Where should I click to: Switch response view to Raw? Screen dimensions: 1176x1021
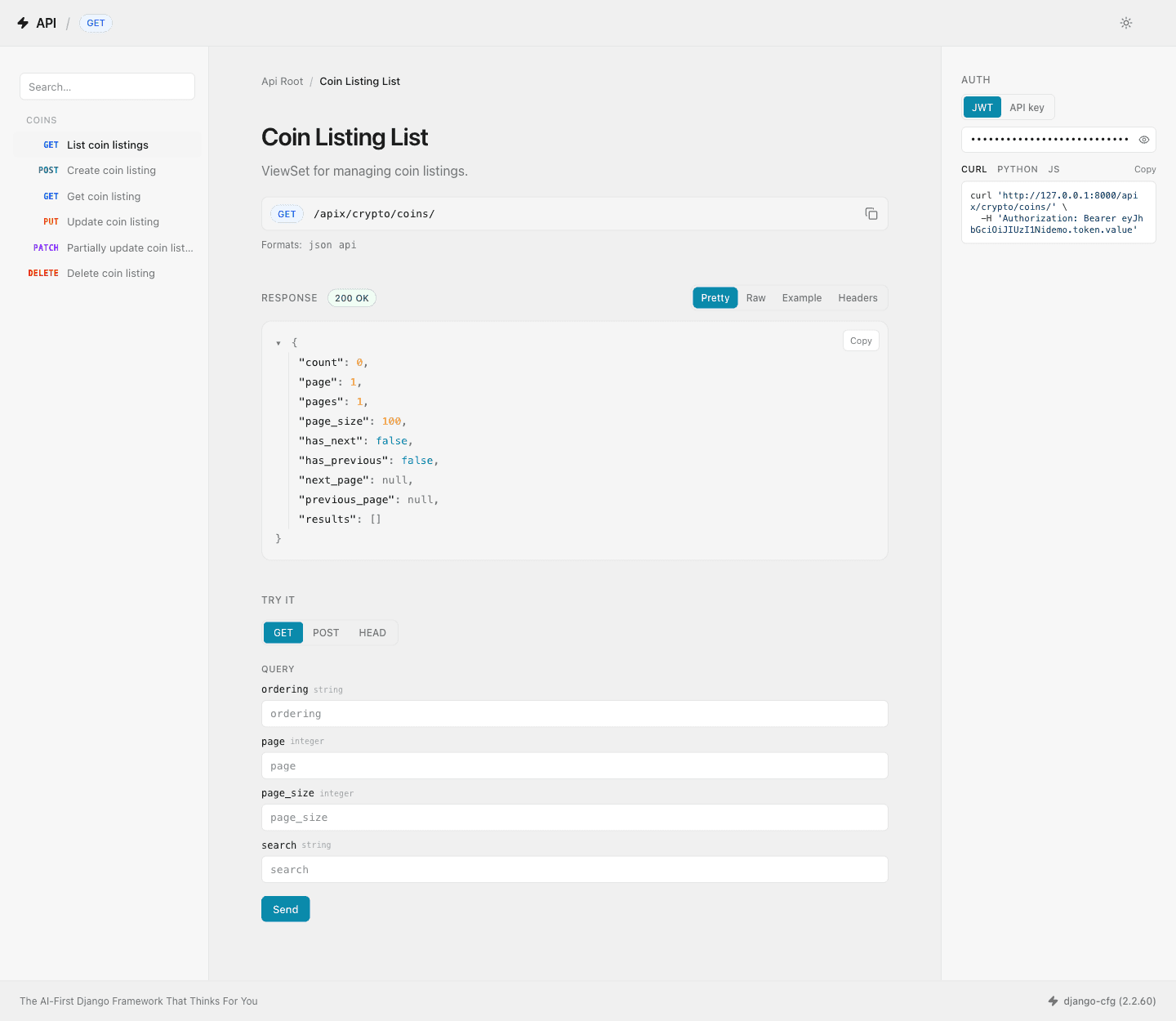point(756,298)
